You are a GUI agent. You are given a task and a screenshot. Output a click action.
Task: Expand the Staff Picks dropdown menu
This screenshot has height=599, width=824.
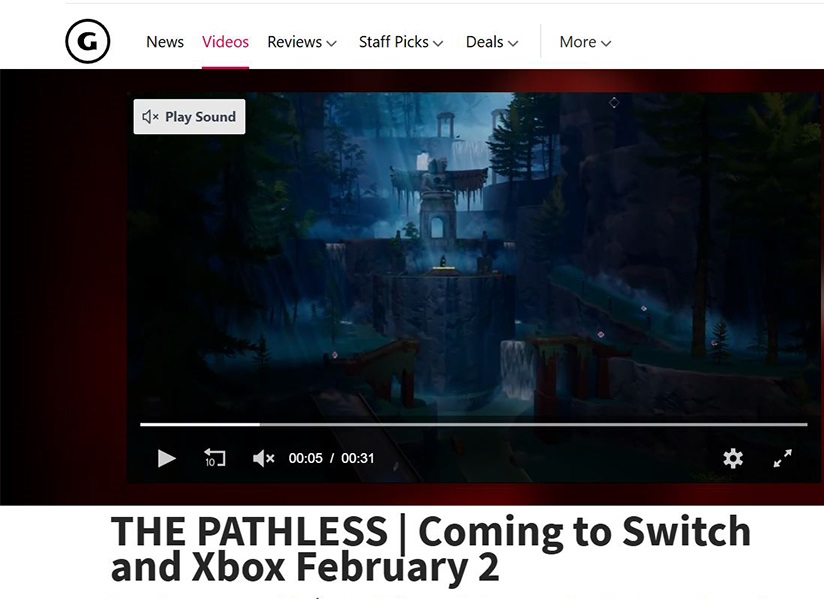point(401,42)
